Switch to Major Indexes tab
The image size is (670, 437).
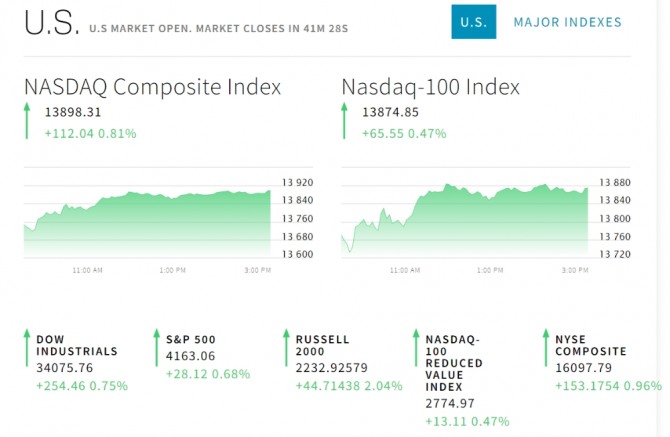[567, 22]
